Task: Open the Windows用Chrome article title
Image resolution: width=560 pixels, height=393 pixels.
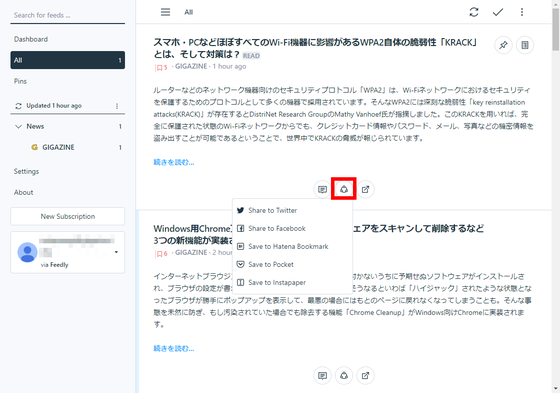Action: (x=193, y=234)
